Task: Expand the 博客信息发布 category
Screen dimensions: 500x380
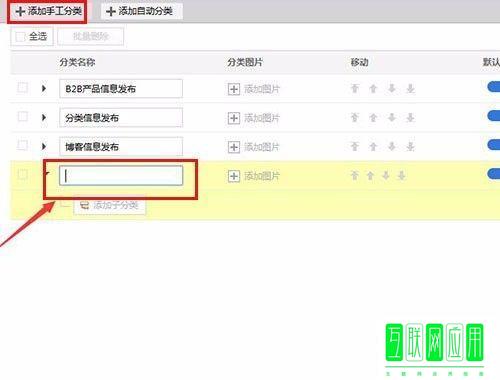Action: (x=44, y=146)
